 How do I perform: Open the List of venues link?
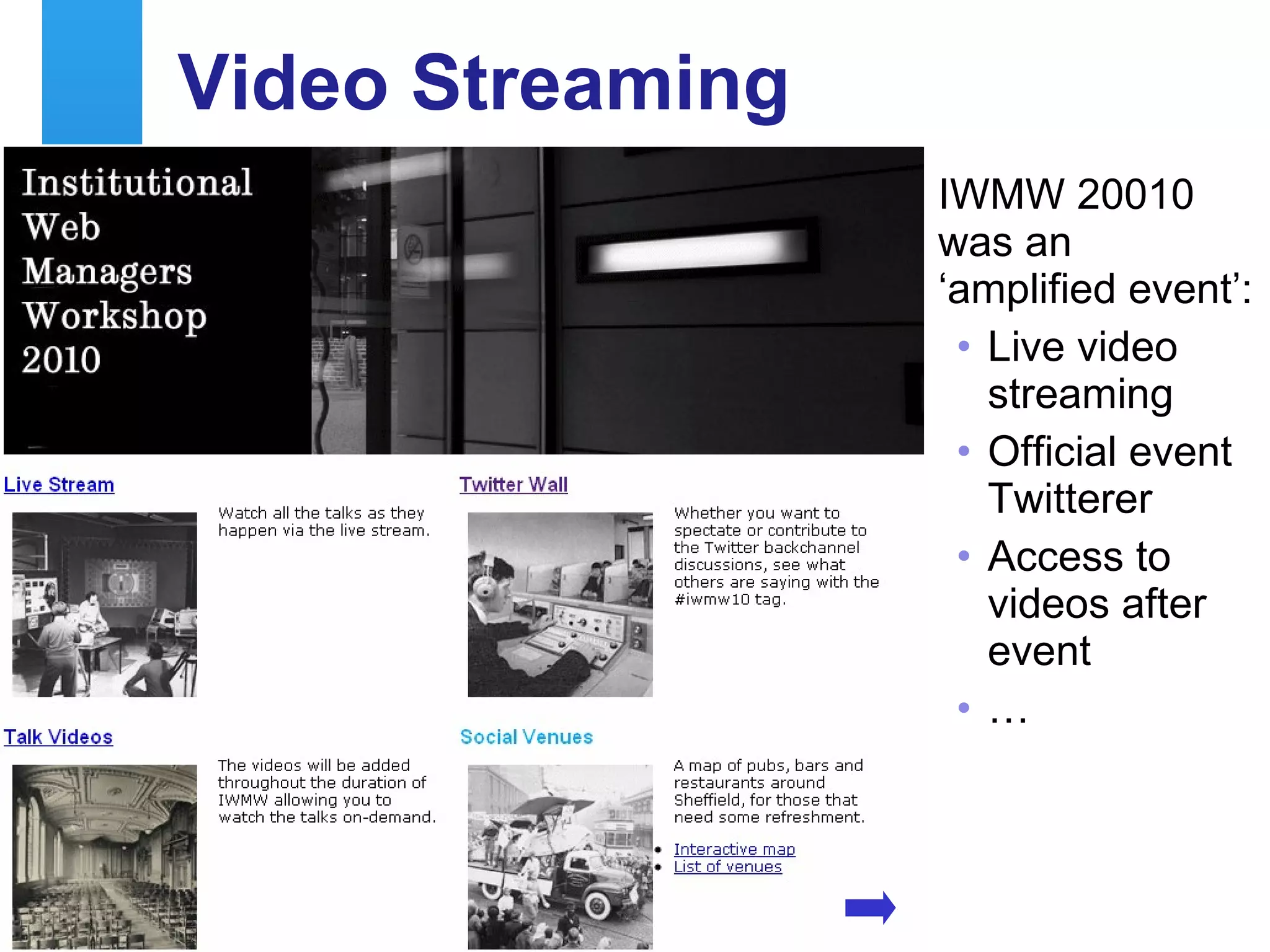click(x=727, y=866)
